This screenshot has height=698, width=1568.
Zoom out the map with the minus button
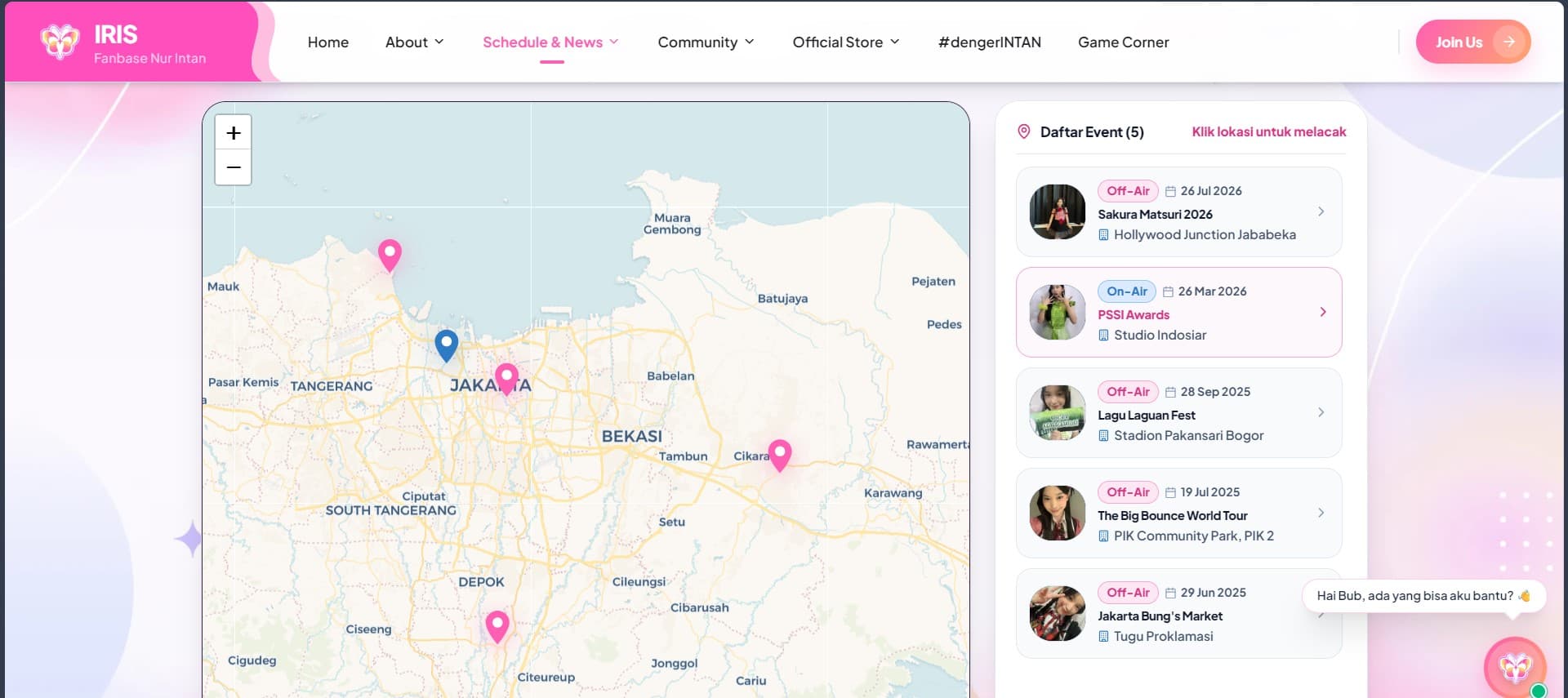[x=233, y=167]
